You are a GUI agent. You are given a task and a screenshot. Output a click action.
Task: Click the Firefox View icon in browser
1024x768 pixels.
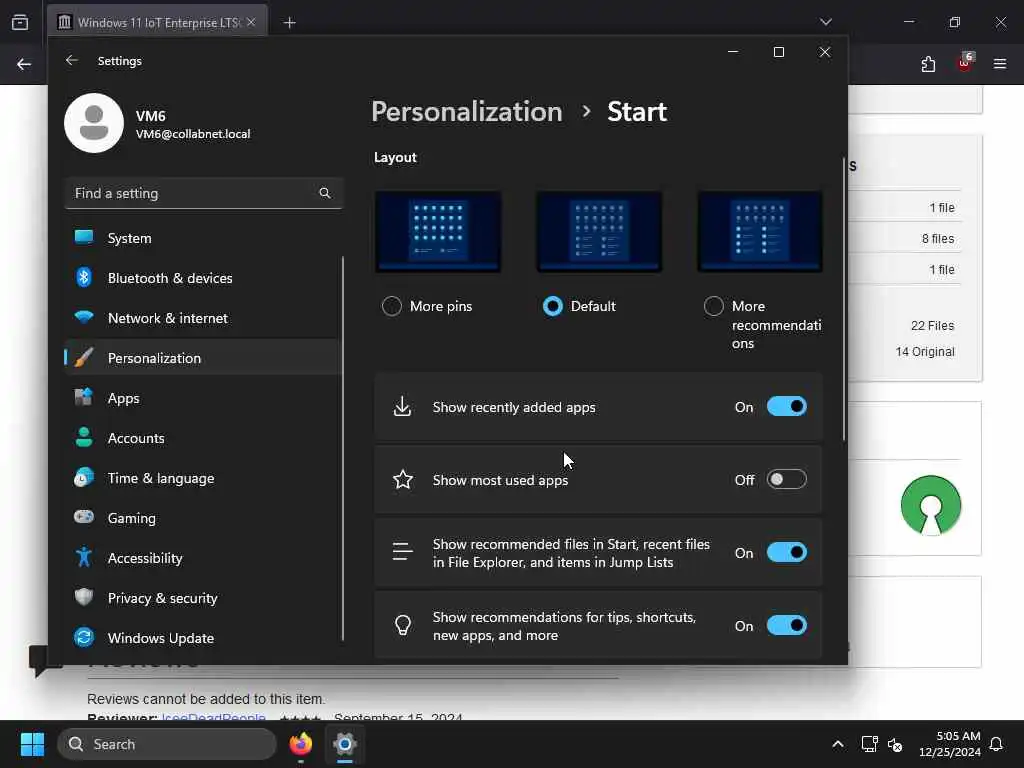[20, 22]
